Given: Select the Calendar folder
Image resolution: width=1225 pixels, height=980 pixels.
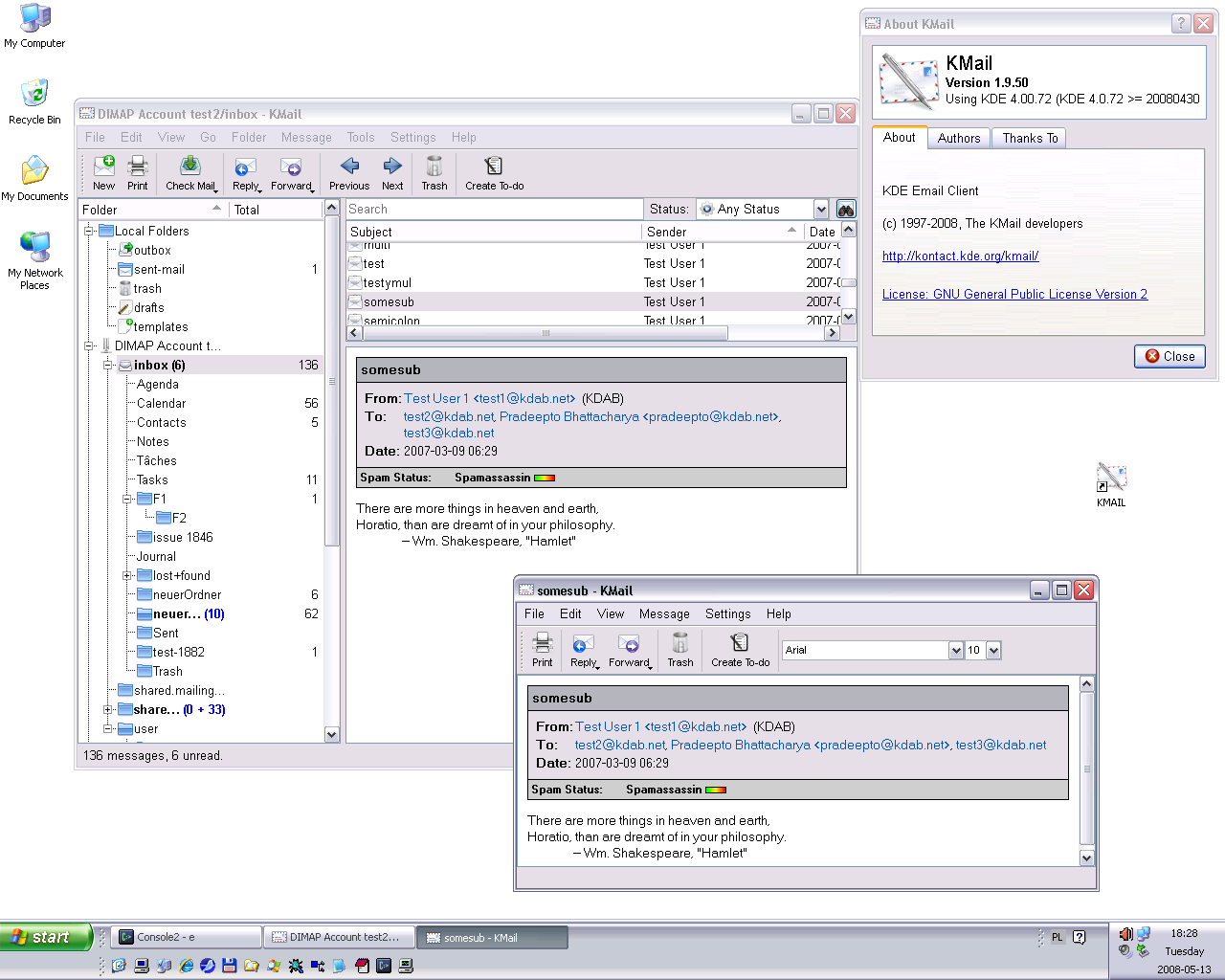Looking at the screenshot, I should (161, 404).
